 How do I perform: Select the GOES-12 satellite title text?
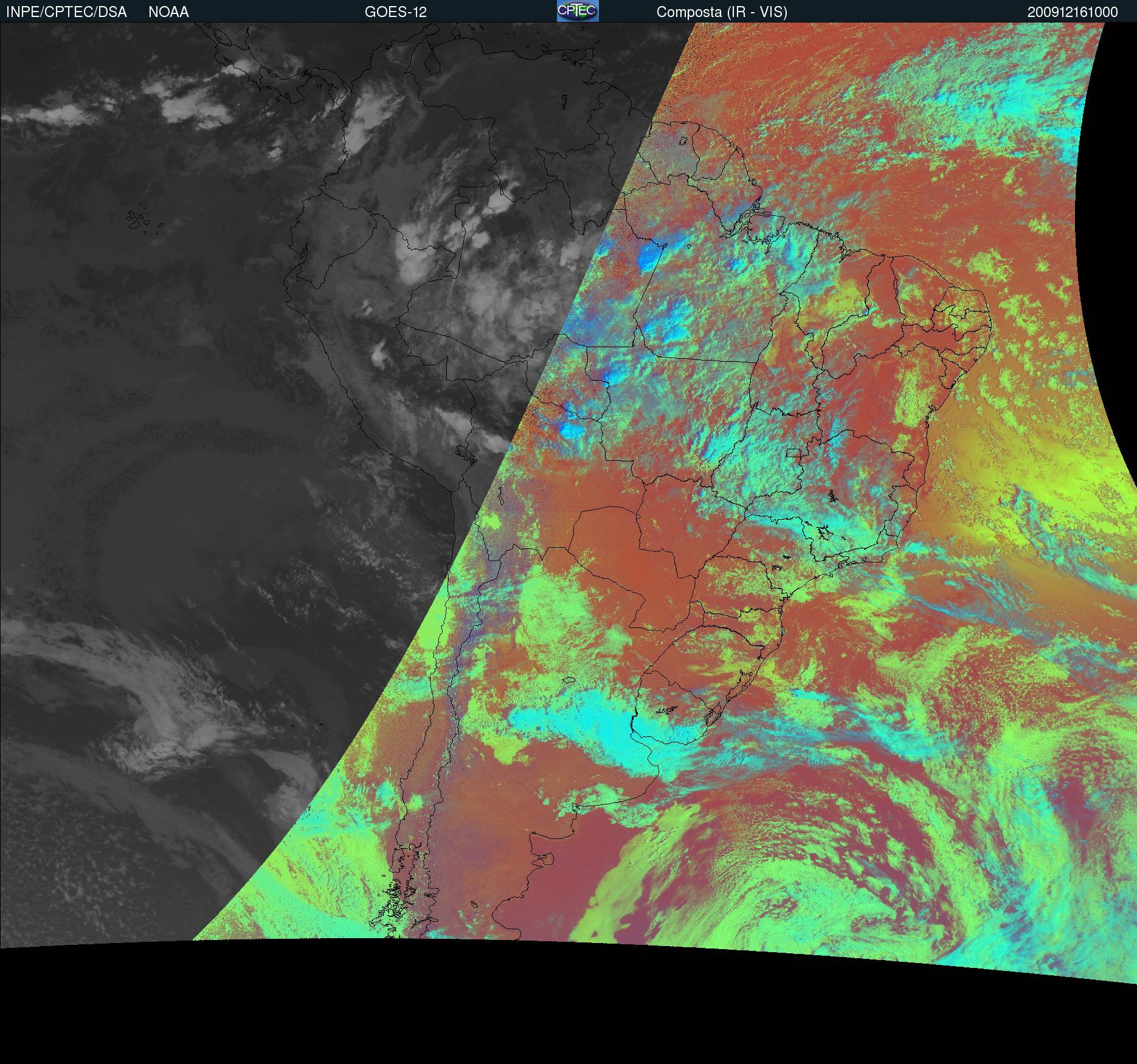395,12
